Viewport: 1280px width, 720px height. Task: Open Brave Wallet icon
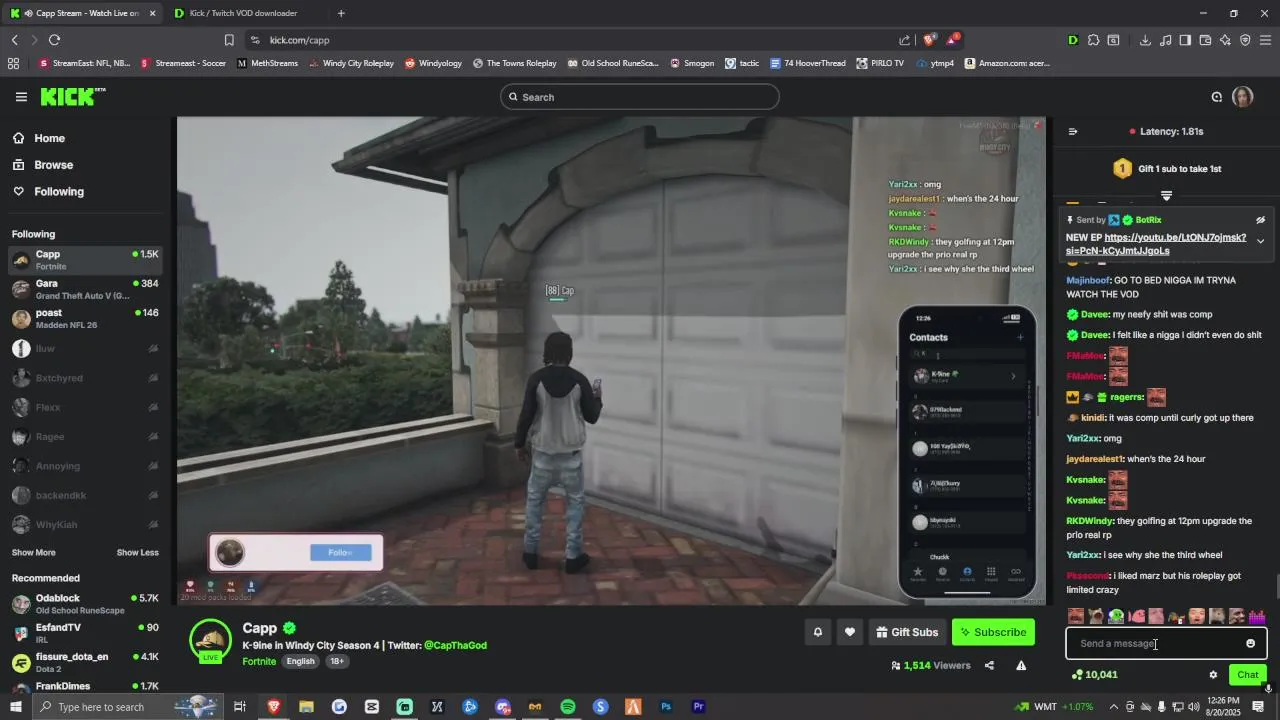[1205, 40]
